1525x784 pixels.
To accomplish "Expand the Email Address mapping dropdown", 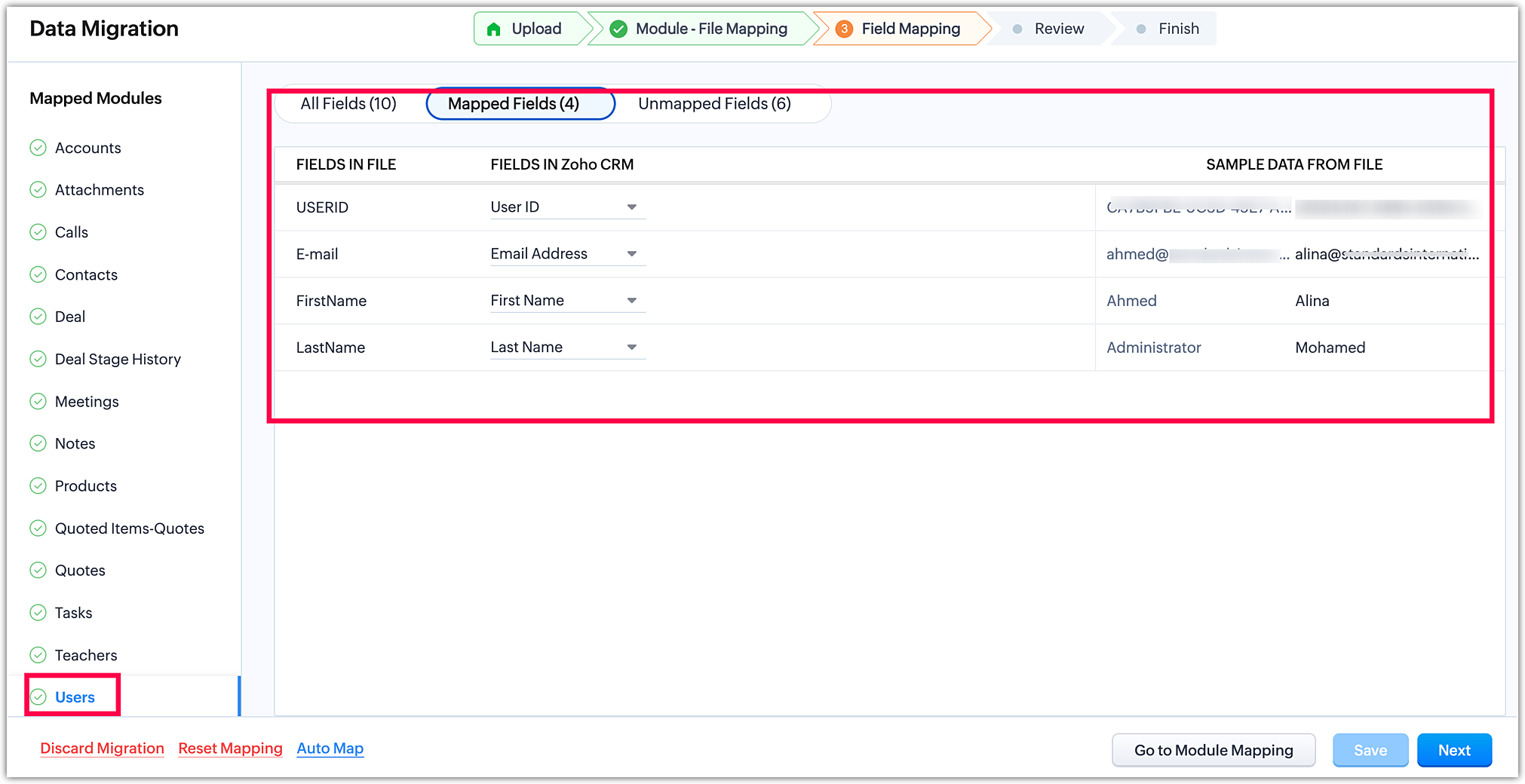I will (631, 254).
